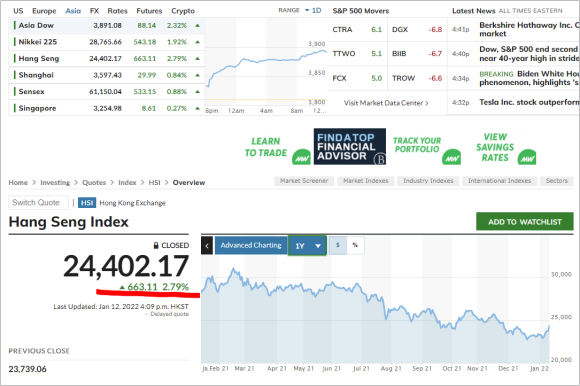Switch to the US markets tab
The image size is (580, 386).
click(x=18, y=11)
